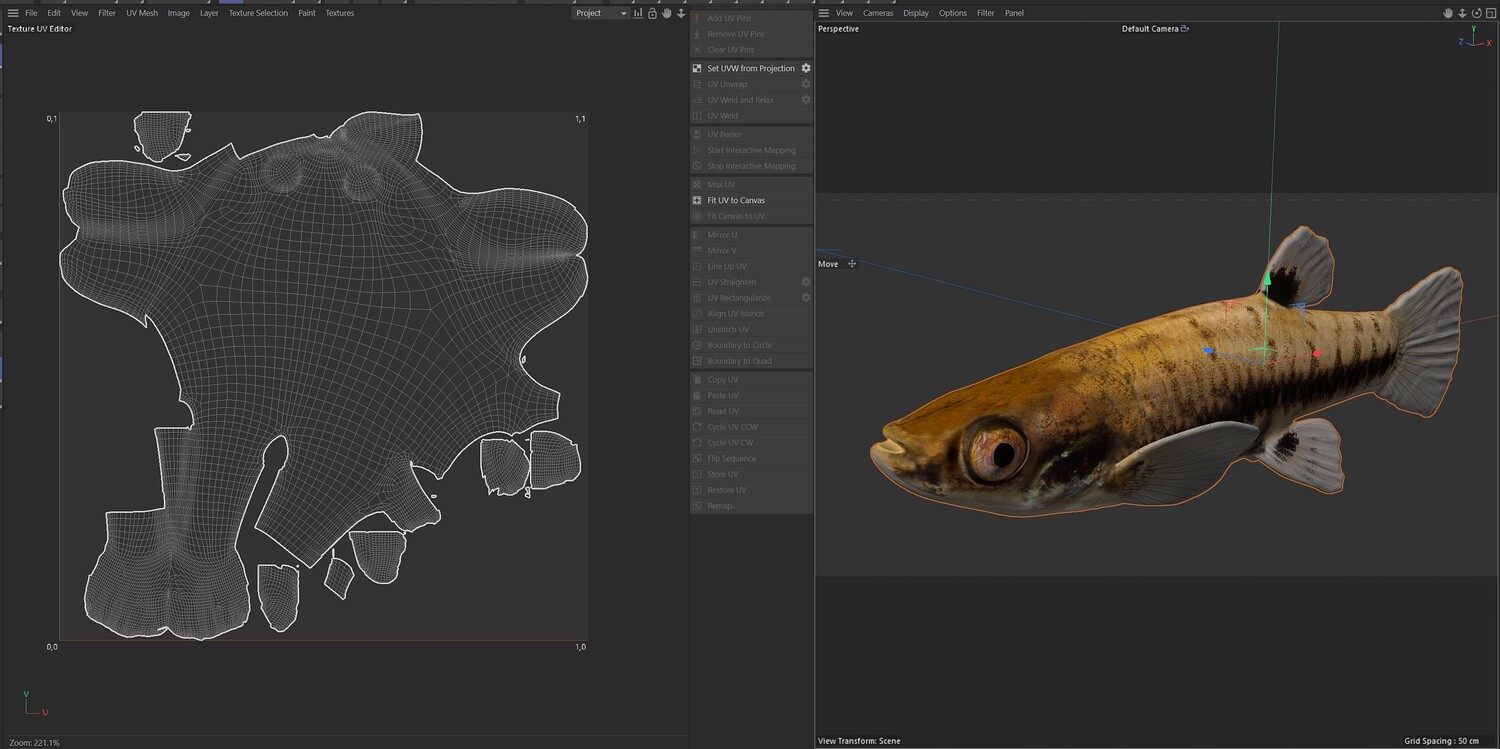
Task: Open the Paint menu
Action: point(307,13)
